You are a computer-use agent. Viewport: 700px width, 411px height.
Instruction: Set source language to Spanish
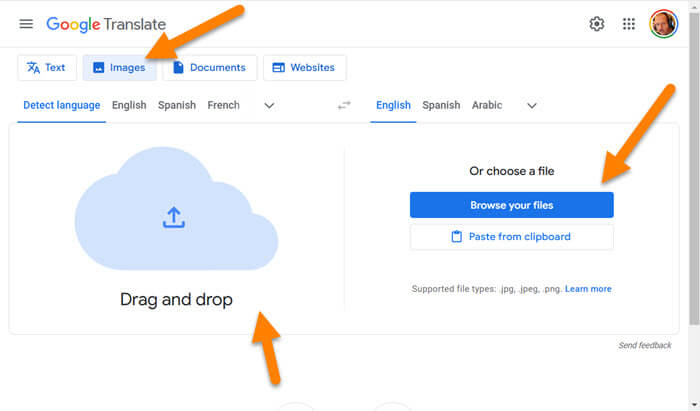point(177,105)
